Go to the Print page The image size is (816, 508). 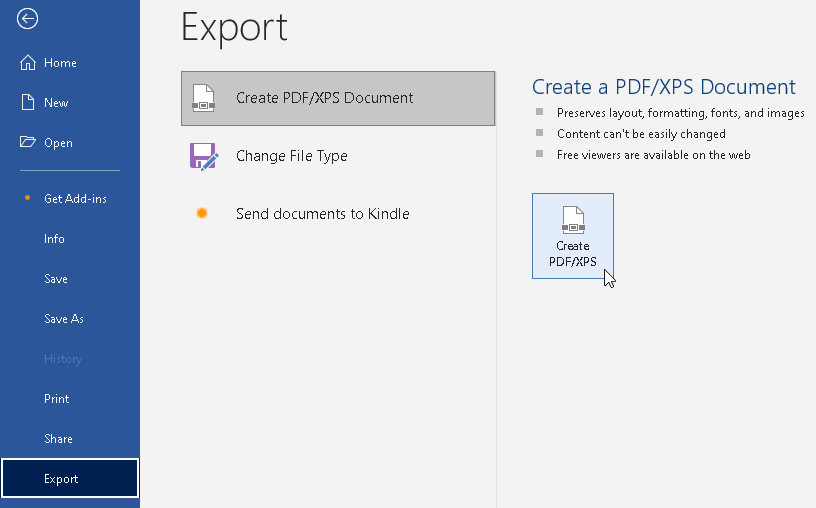(x=57, y=399)
